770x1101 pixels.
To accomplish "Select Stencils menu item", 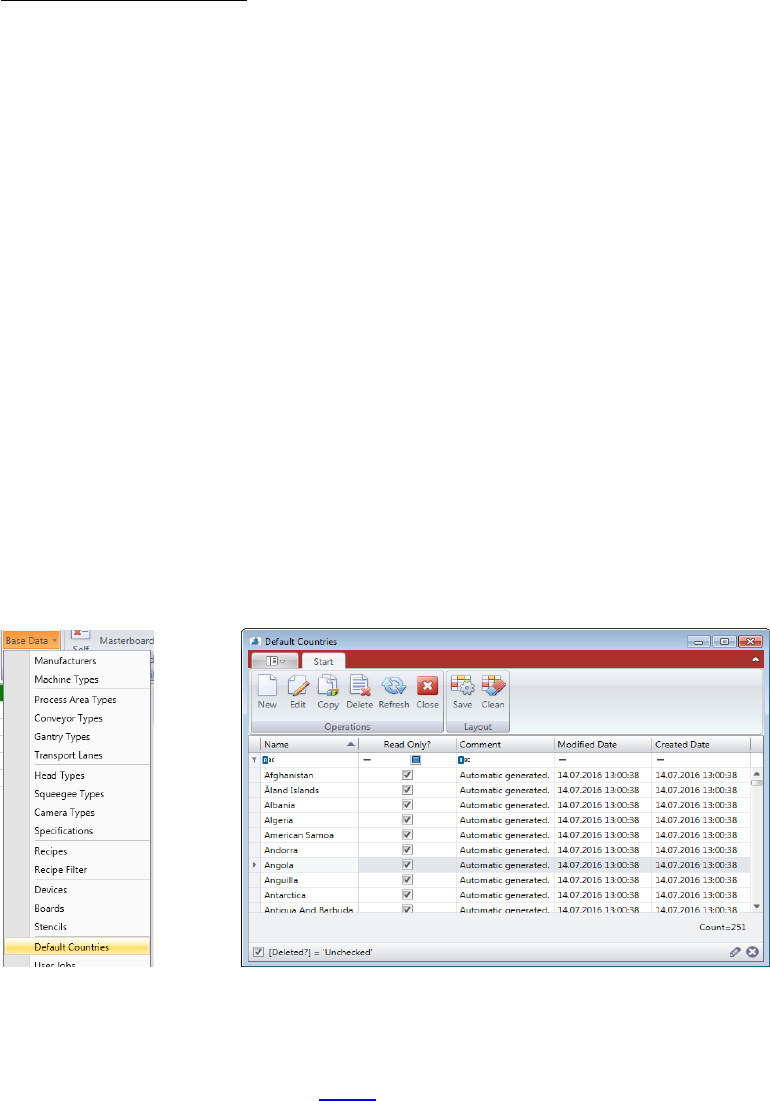I will point(51,927).
